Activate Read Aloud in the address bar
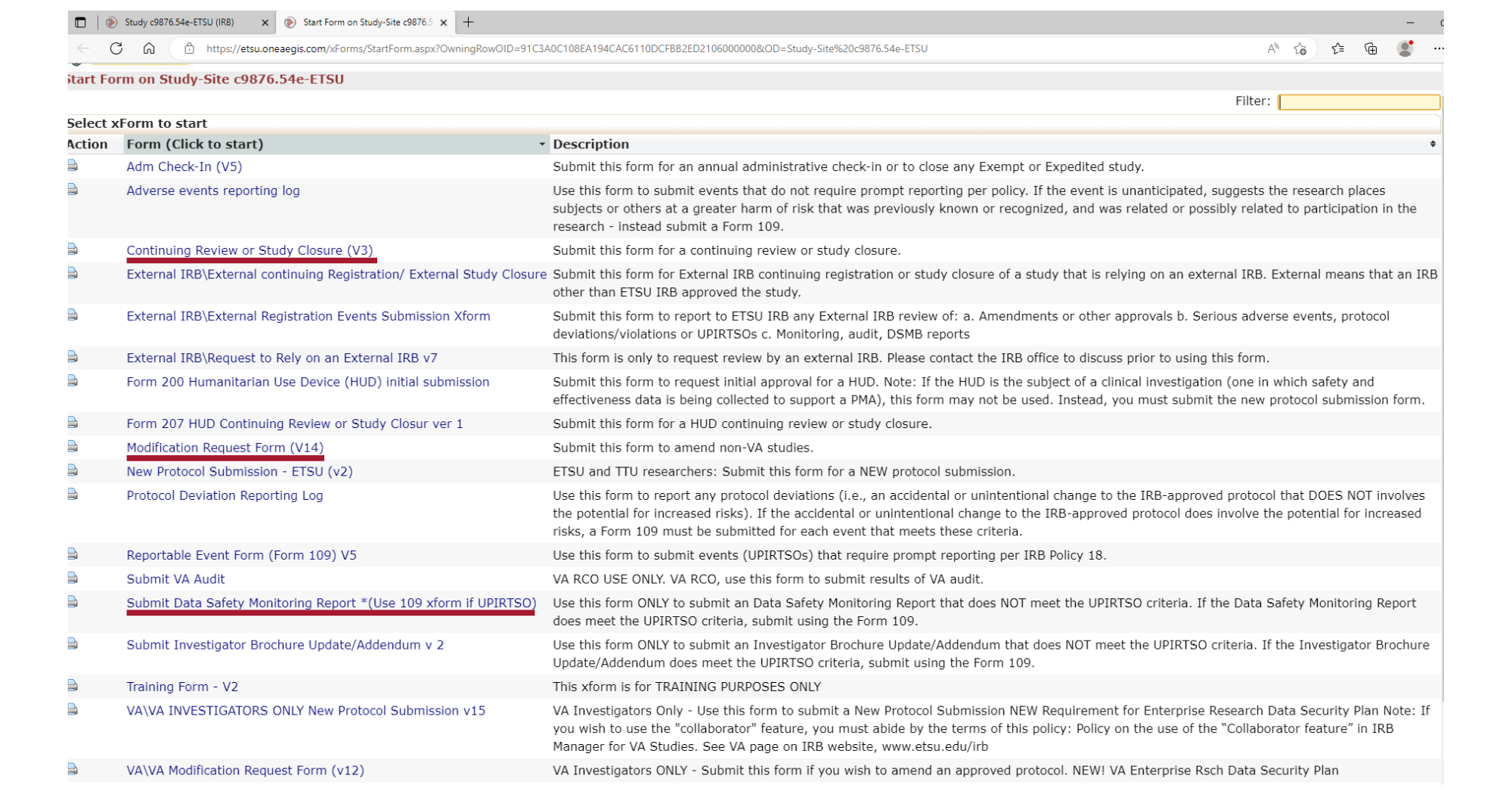 (x=1272, y=48)
